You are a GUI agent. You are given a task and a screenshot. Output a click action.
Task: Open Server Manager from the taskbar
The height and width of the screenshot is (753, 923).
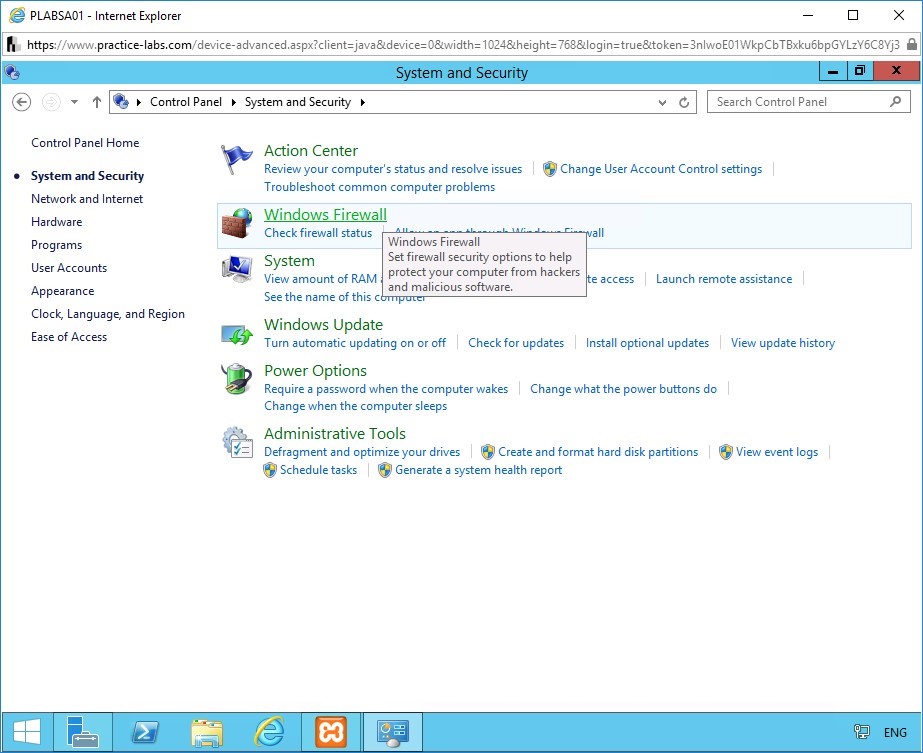82,732
